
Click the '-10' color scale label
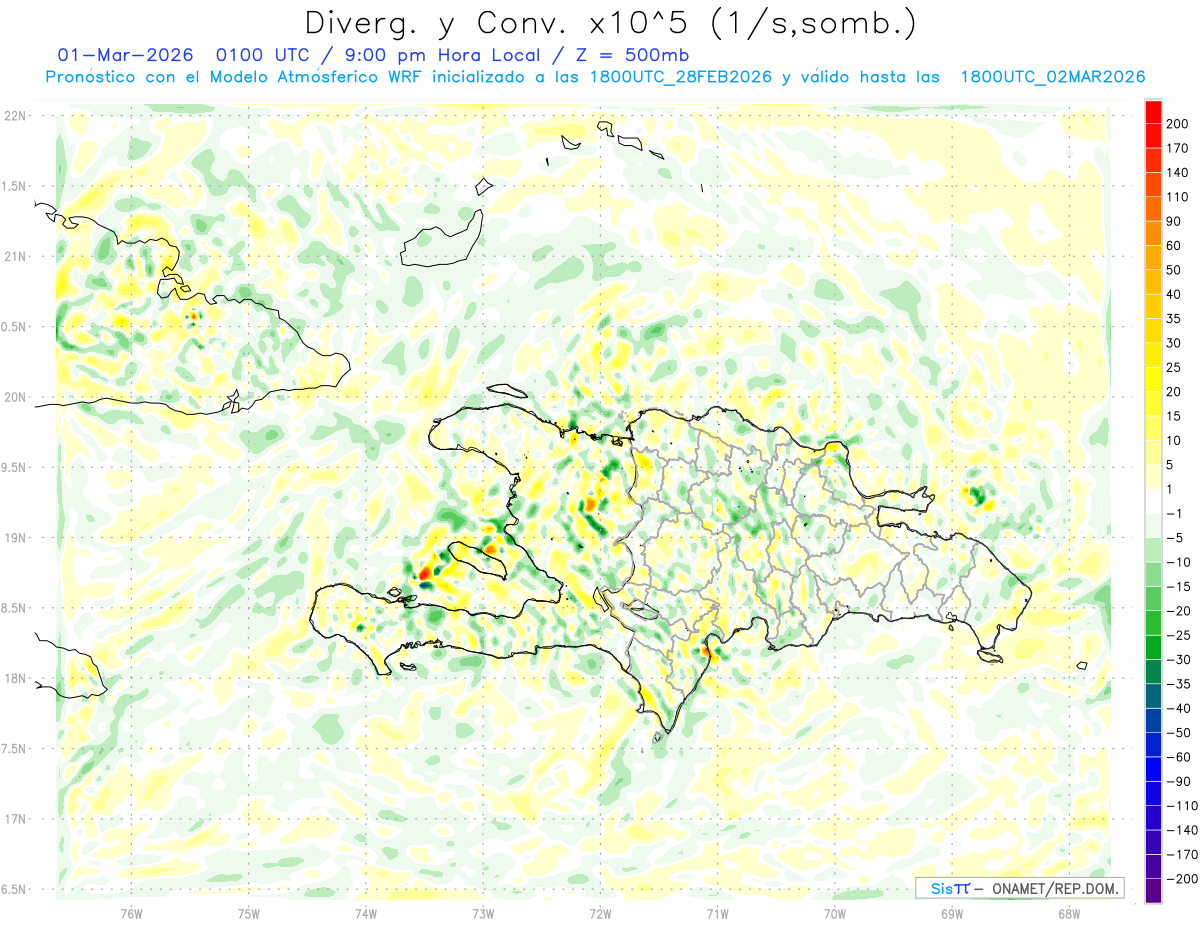[1178, 562]
